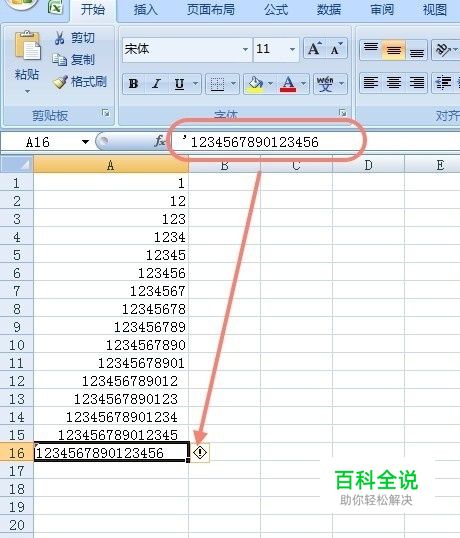
Task: Select column A header
Action: (x=110, y=165)
